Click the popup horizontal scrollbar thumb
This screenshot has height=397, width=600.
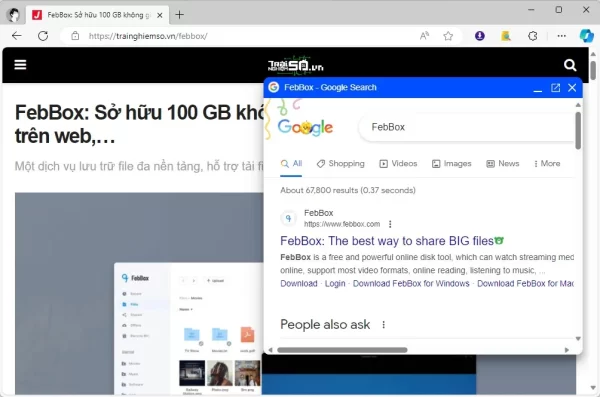[x=342, y=350]
